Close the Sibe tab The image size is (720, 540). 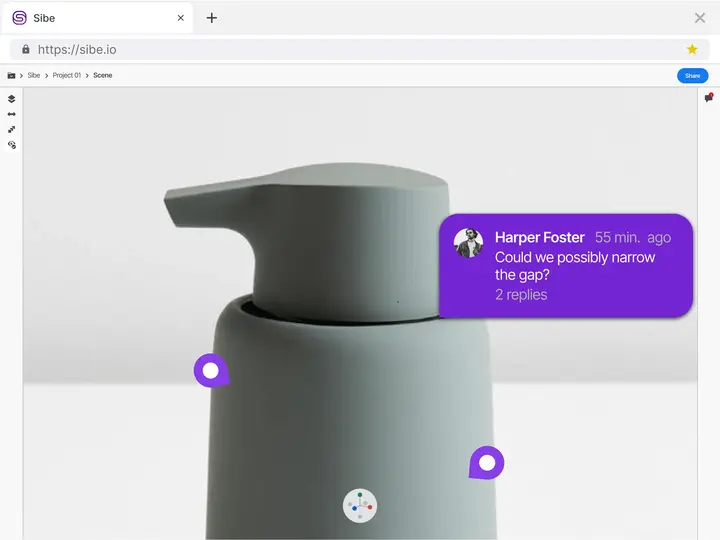[180, 18]
